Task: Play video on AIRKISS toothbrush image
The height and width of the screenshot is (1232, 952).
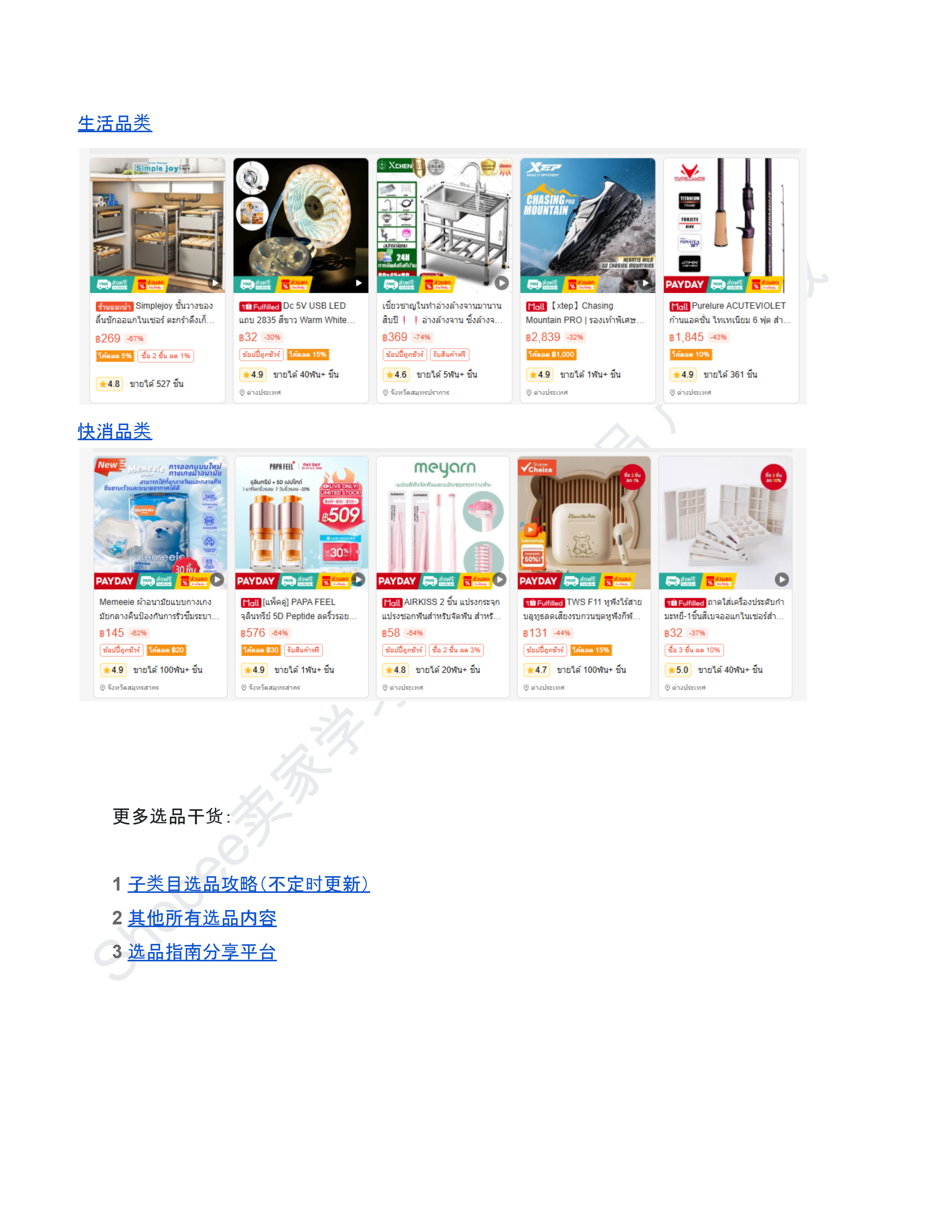Action: 499,579
